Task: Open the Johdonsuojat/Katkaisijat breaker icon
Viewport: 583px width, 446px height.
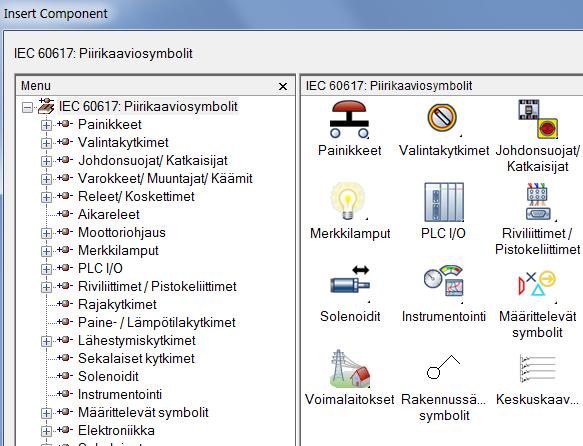Action: 538,119
